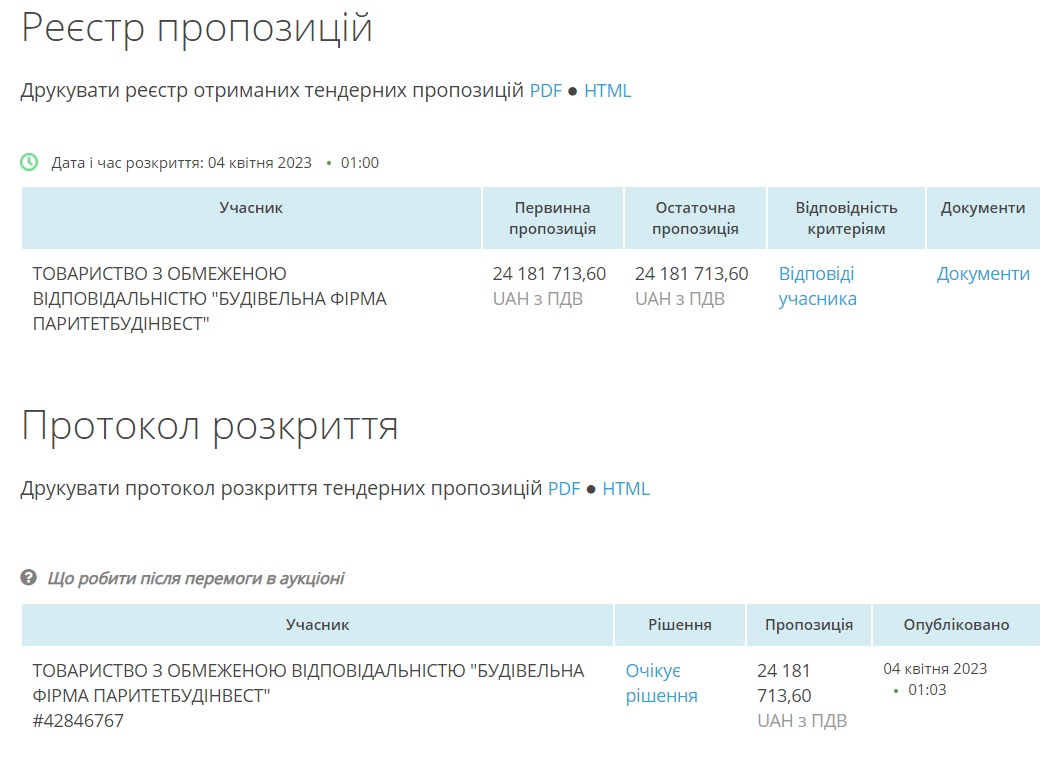1052x761 pixels.
Task: Click 'Учасник' header in the registry table
Action: point(251,208)
